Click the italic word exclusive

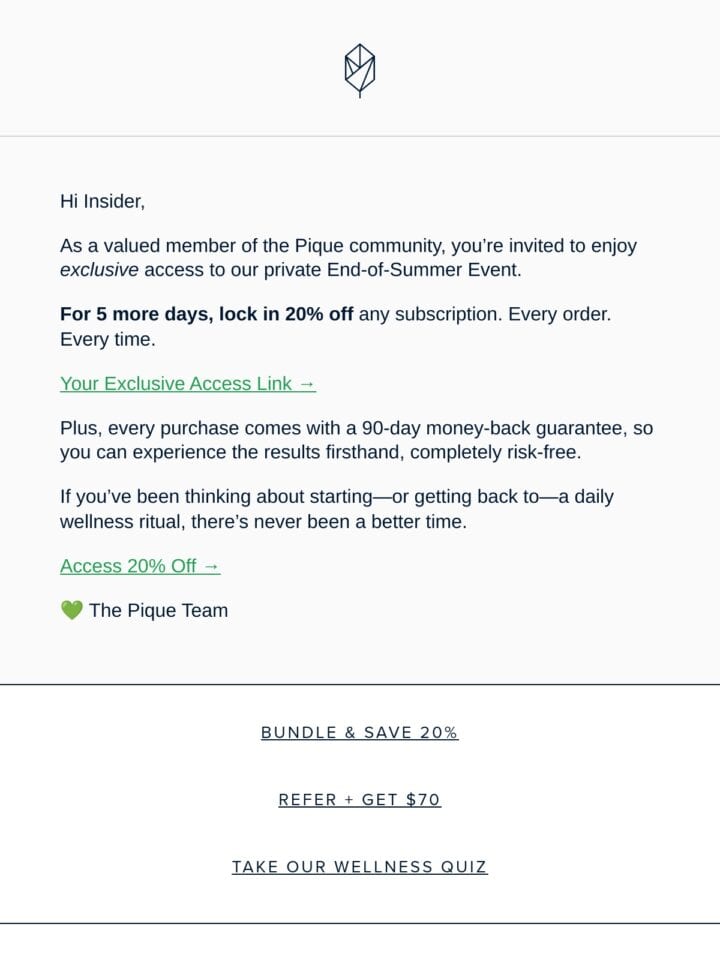click(x=99, y=270)
